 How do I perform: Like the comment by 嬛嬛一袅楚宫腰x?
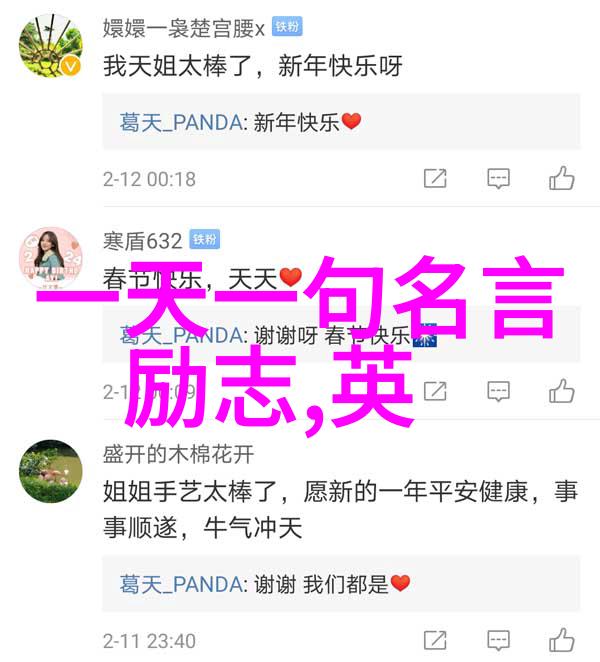click(562, 178)
